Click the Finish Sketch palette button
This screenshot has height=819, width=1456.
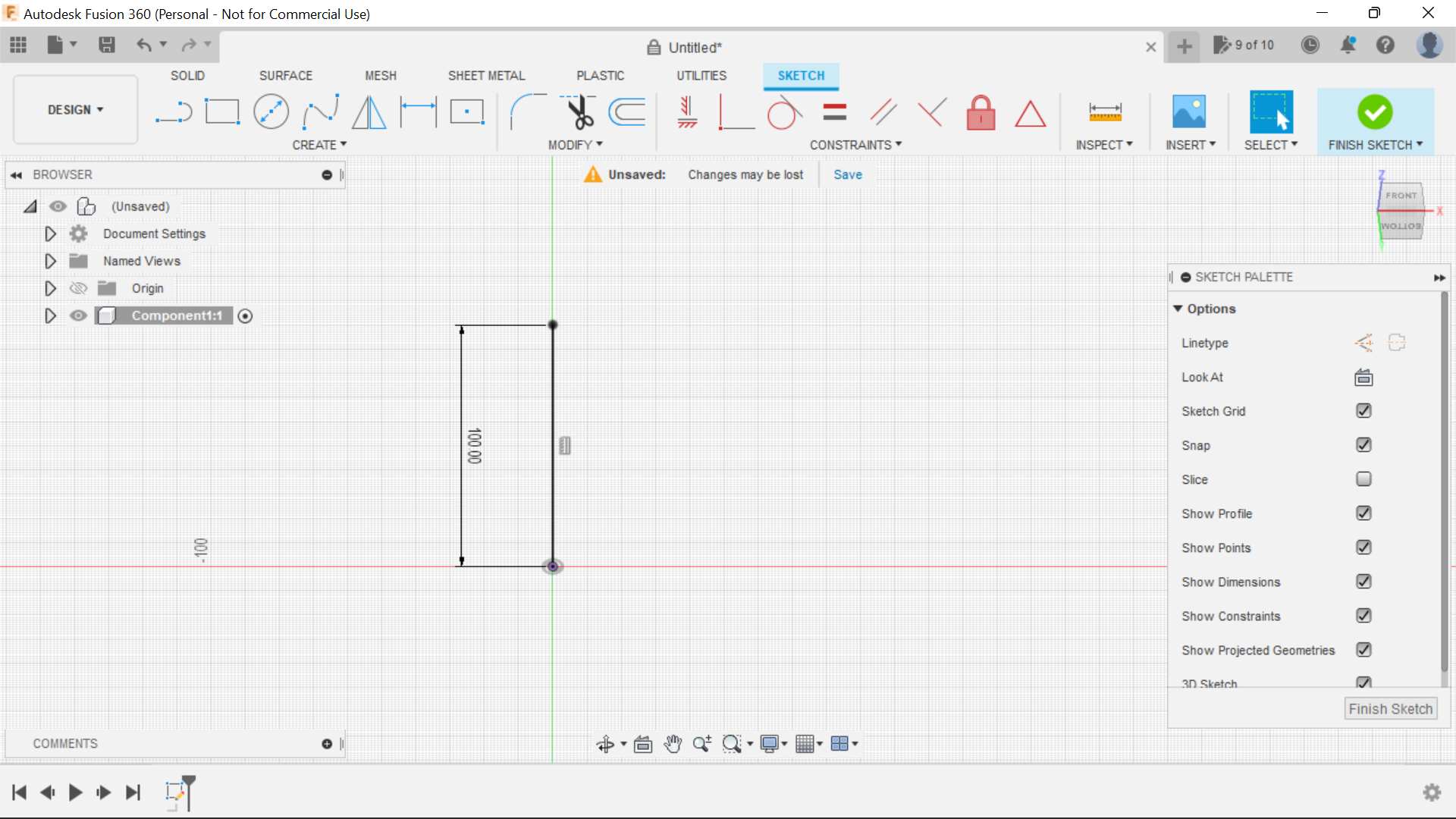click(x=1391, y=708)
